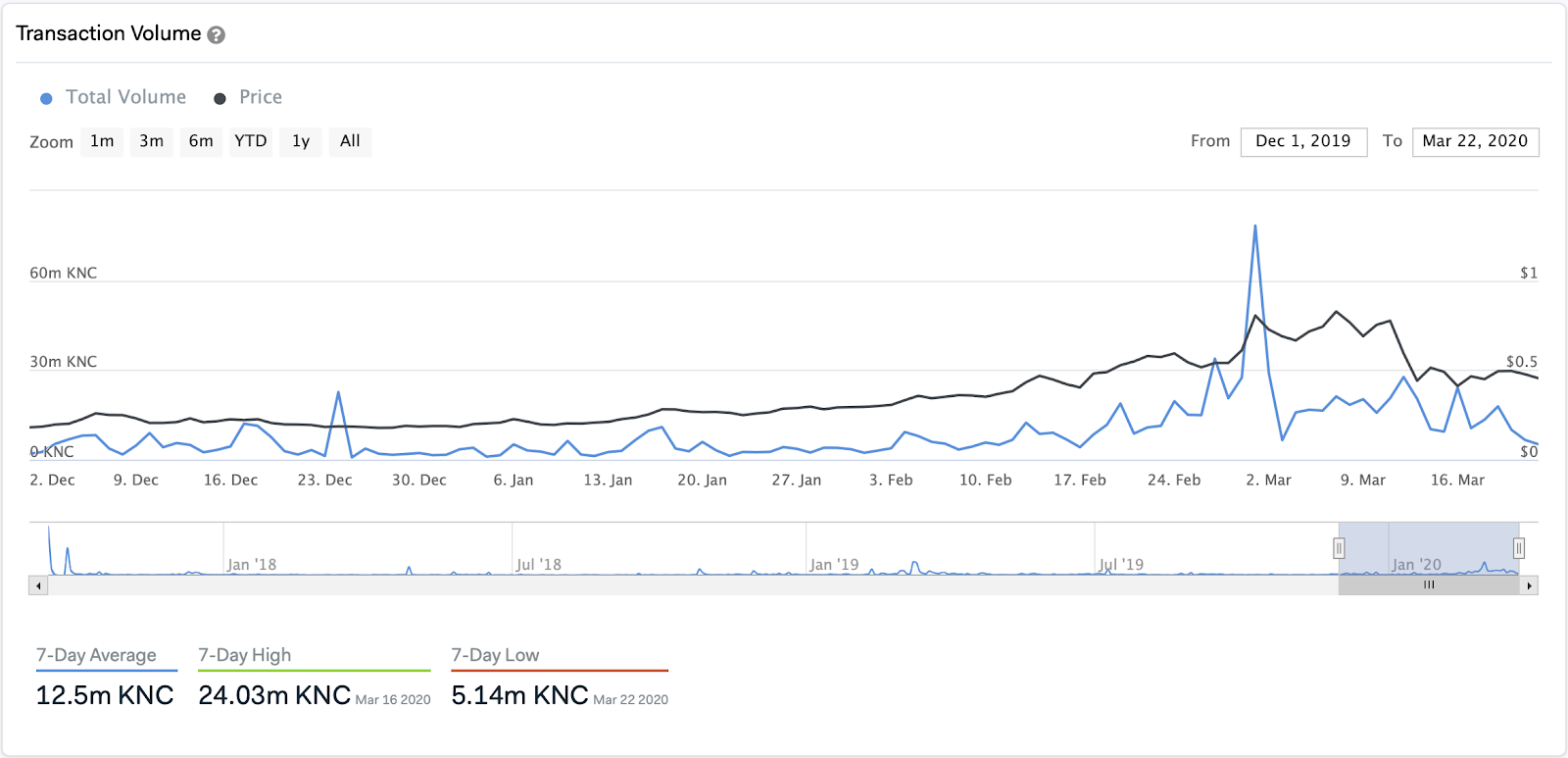Toggle the Price legend series
This screenshot has height=758, width=1568.
[248, 97]
